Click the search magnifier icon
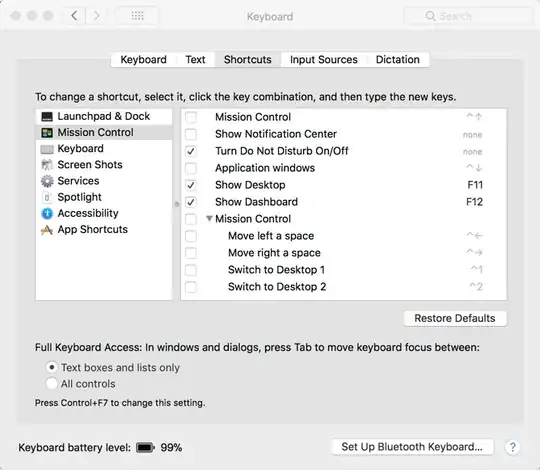This screenshot has height=470, width=540. coord(430,16)
